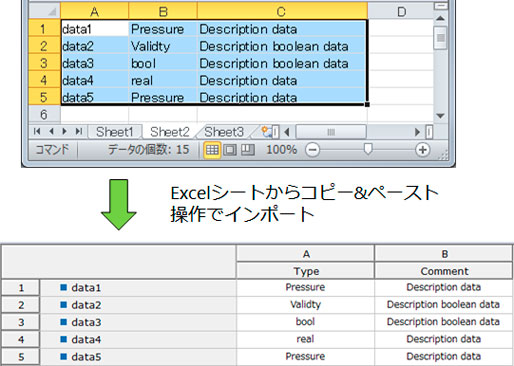The image size is (514, 366).
Task: Click Excel cell containing real
Action: [x=163, y=80]
